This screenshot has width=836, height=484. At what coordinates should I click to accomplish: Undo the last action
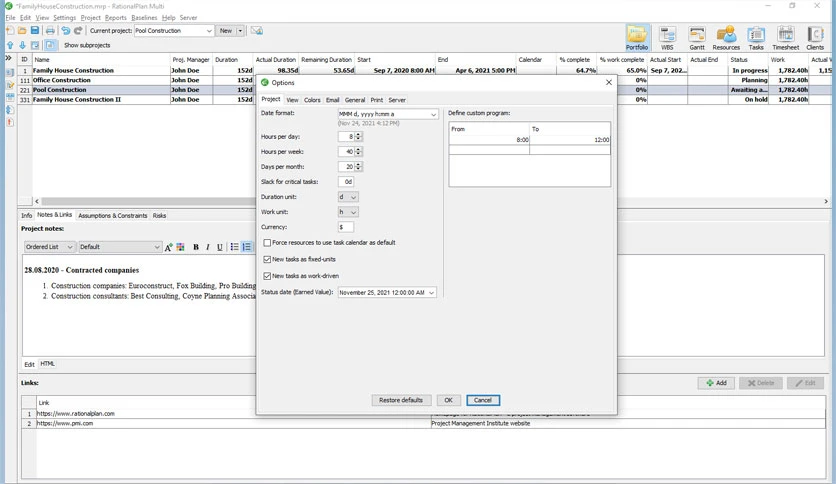point(66,31)
